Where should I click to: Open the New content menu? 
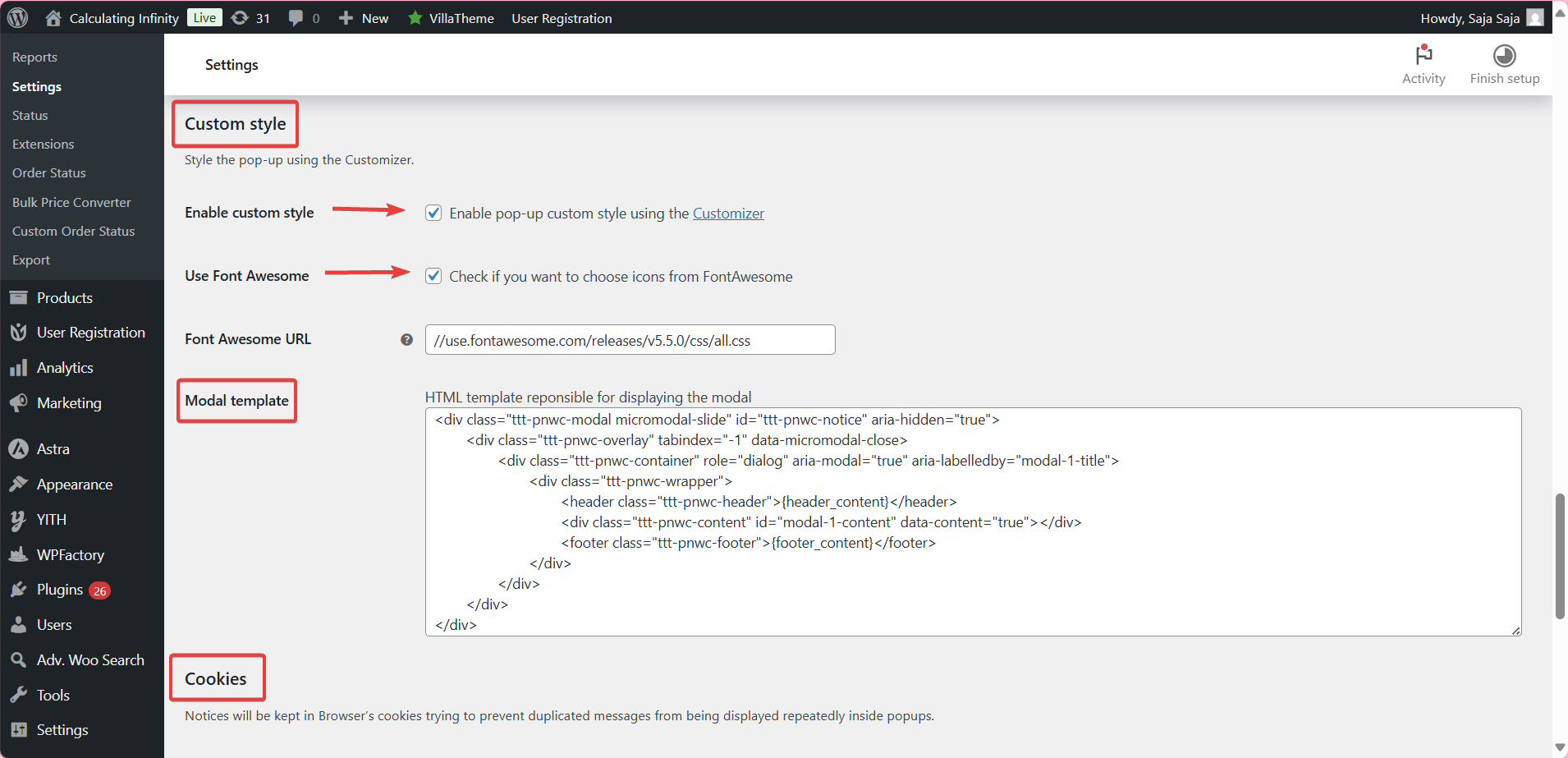click(364, 18)
